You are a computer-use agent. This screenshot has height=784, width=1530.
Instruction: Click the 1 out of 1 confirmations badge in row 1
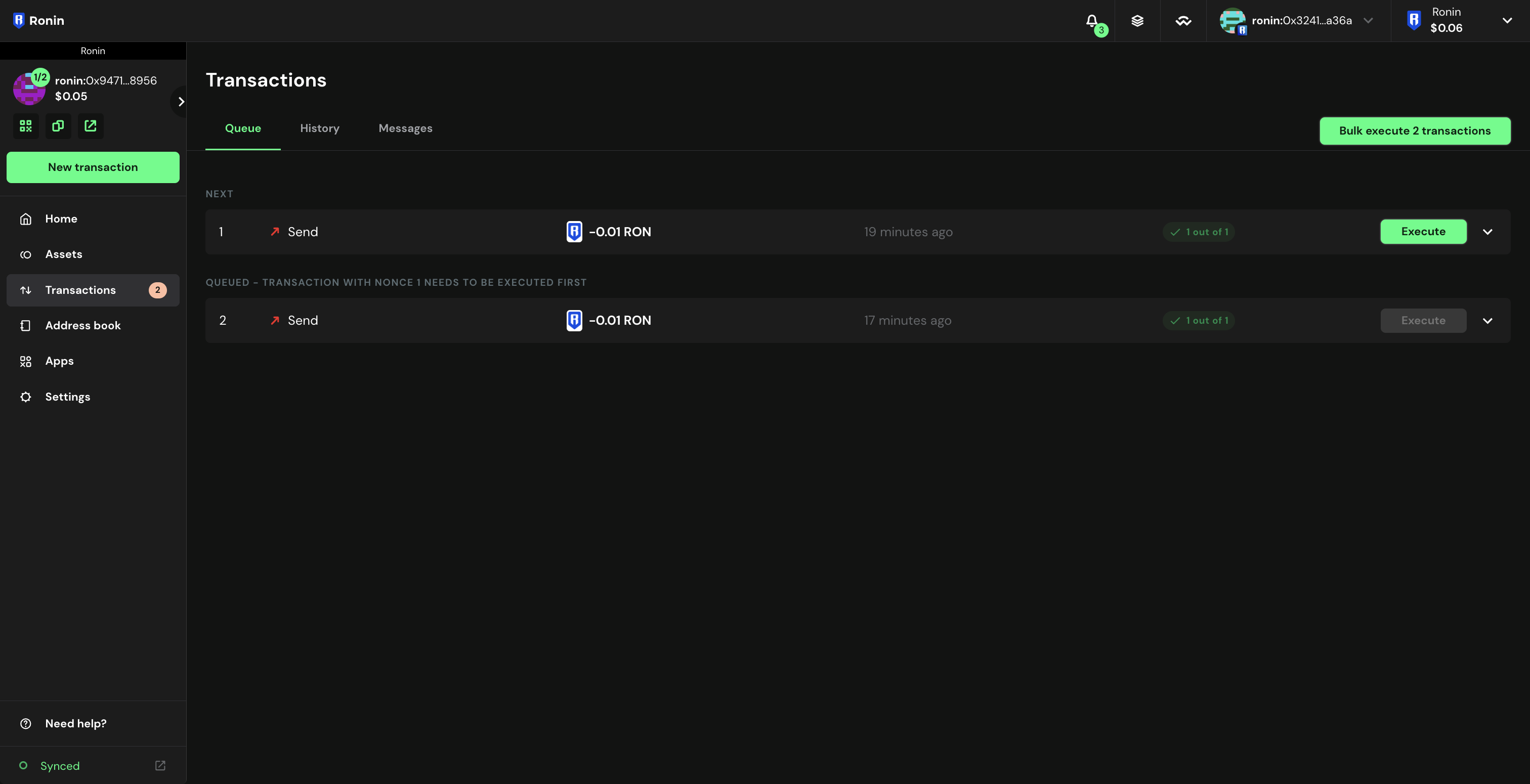1199,232
